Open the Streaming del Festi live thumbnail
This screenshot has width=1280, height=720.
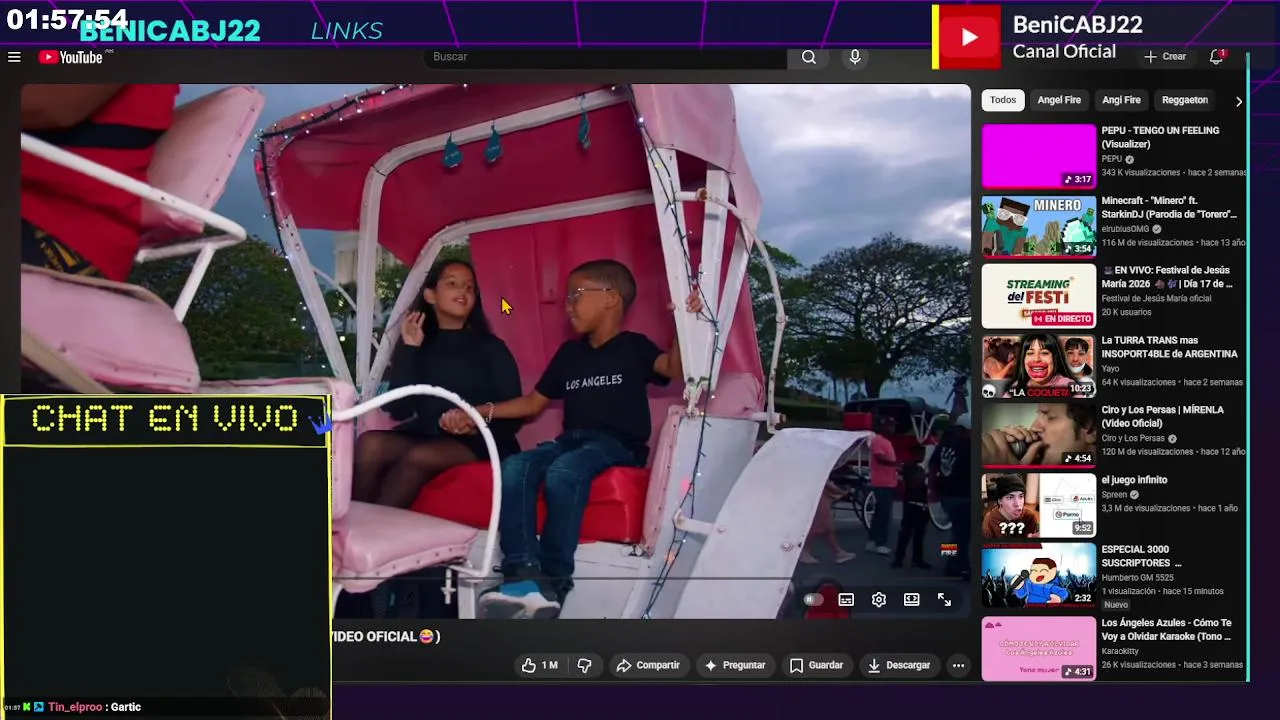[x=1039, y=296]
